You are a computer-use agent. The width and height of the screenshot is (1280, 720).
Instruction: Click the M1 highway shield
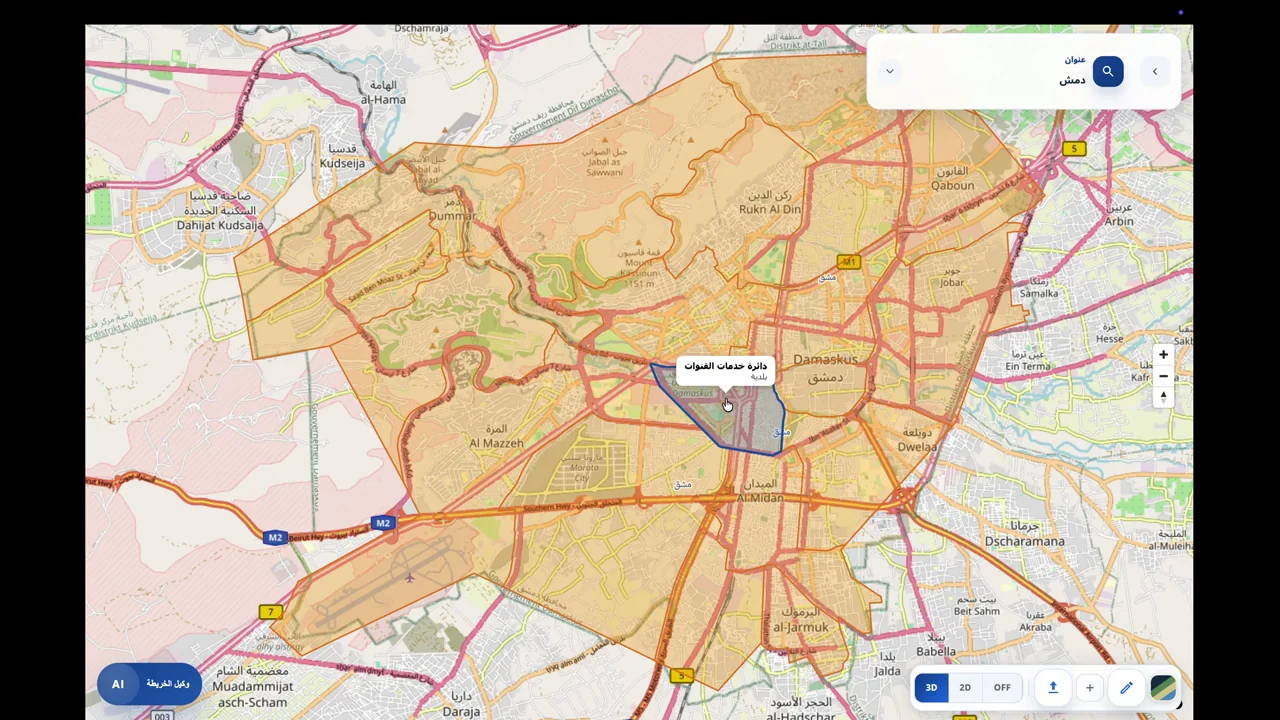click(x=849, y=262)
